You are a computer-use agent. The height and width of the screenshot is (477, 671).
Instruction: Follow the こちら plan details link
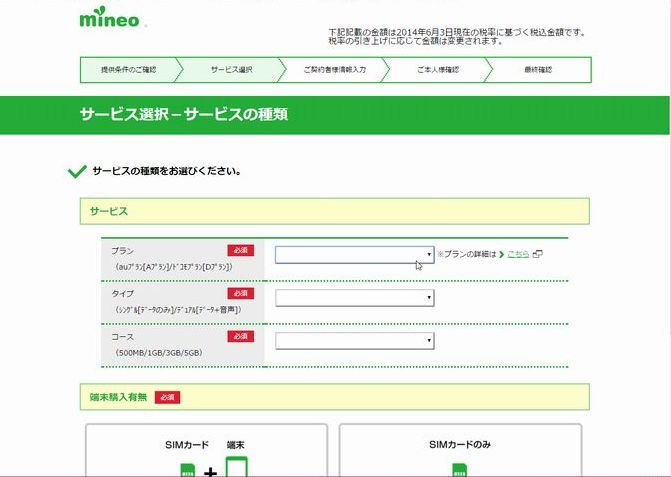click(x=518, y=254)
